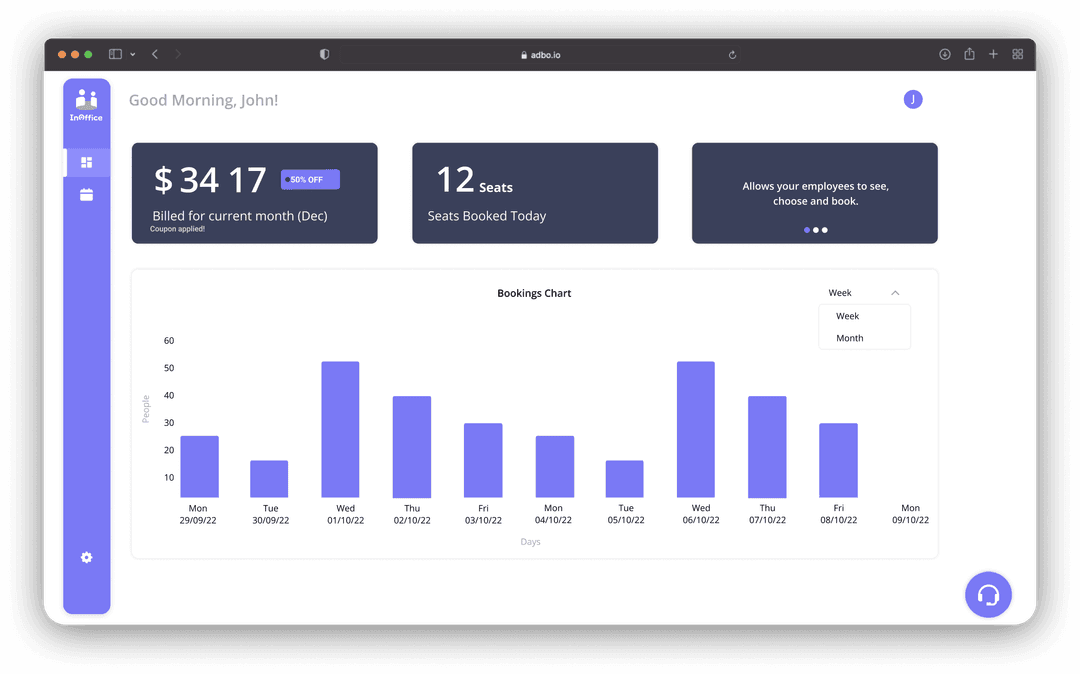Click the 50% OFF coupon badge

coord(310,180)
